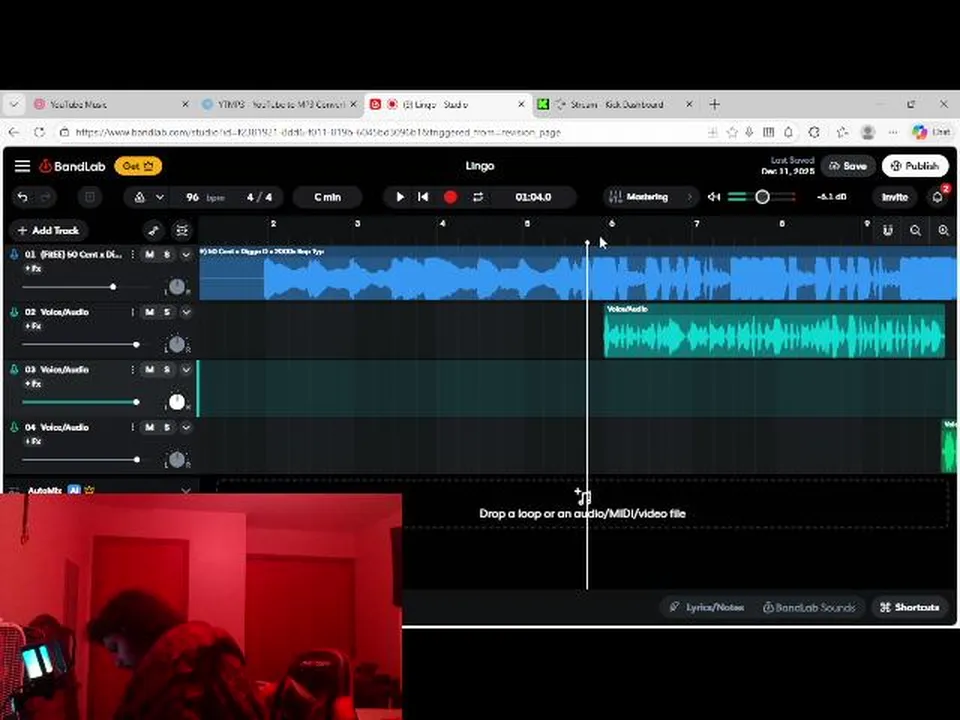
Task: Toggle loop cycle mode
Action: tap(478, 197)
